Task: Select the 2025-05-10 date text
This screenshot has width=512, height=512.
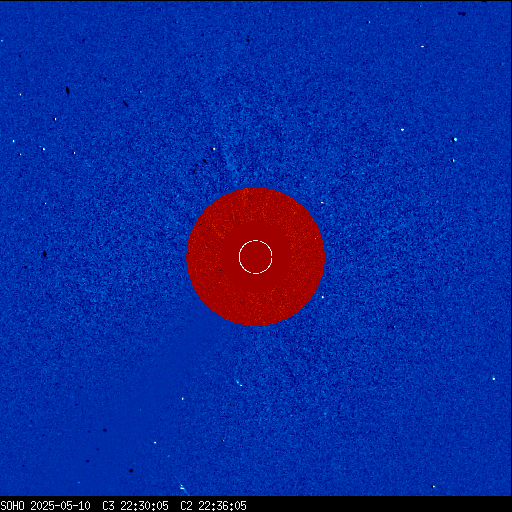Action: click(60, 506)
